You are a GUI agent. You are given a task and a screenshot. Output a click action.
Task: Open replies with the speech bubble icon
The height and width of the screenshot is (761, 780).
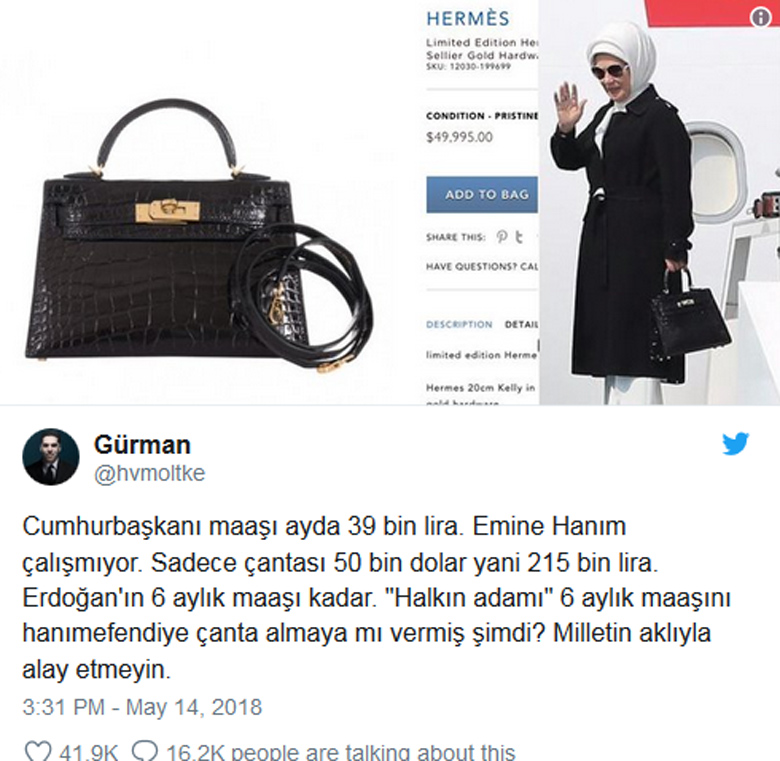click(x=145, y=751)
